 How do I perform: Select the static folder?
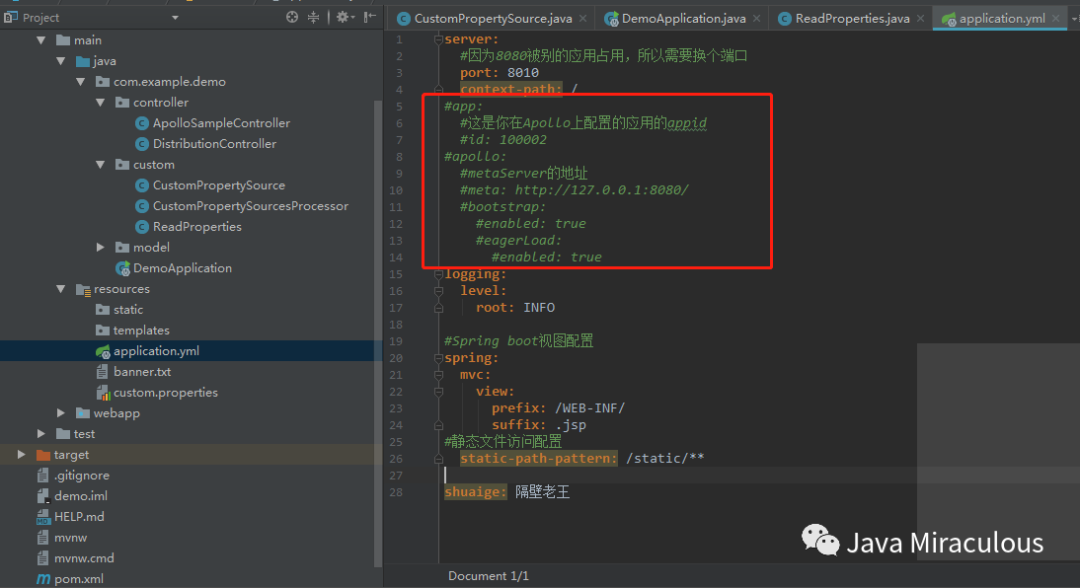[128, 310]
